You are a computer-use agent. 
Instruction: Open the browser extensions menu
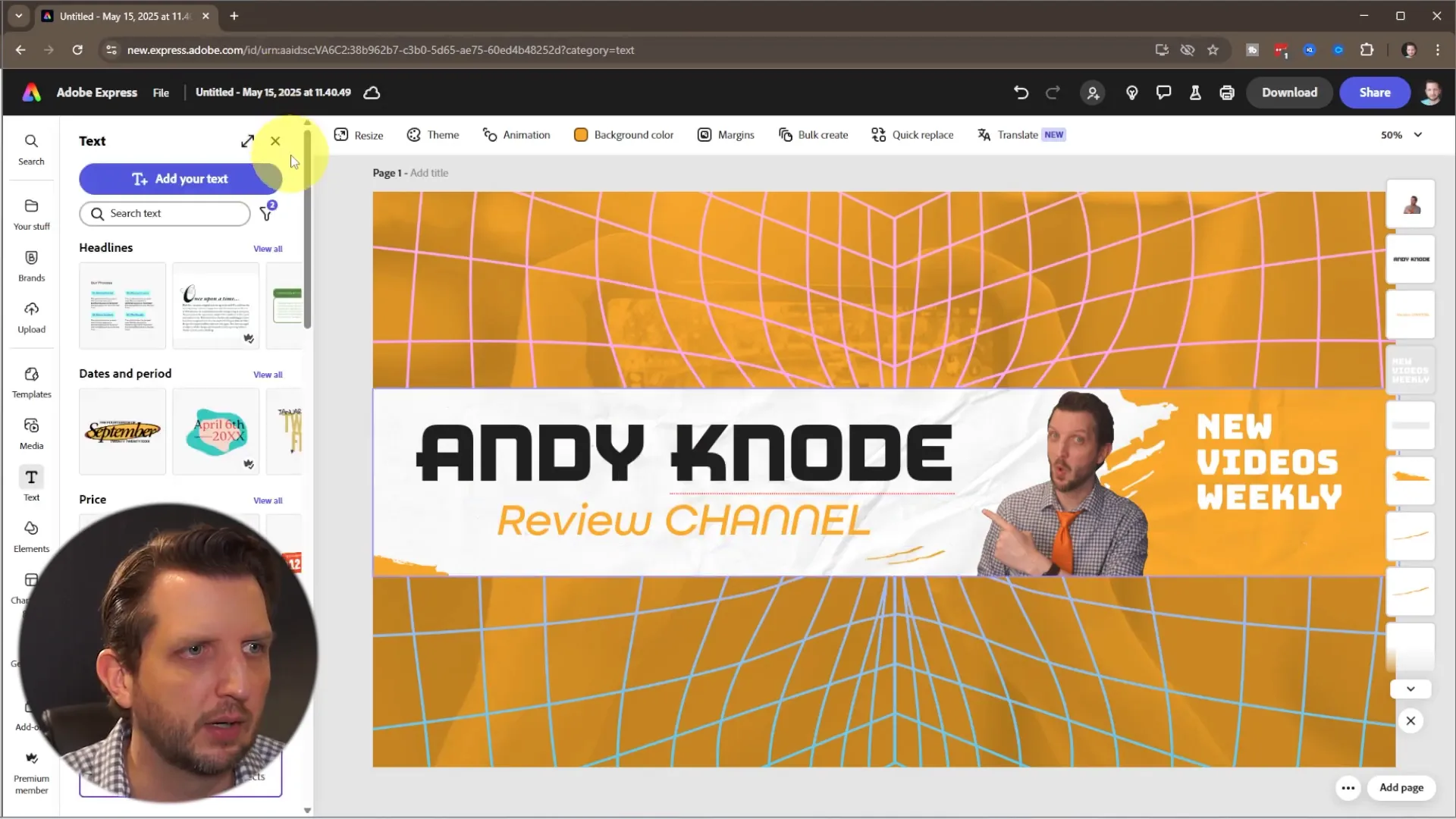1367,50
